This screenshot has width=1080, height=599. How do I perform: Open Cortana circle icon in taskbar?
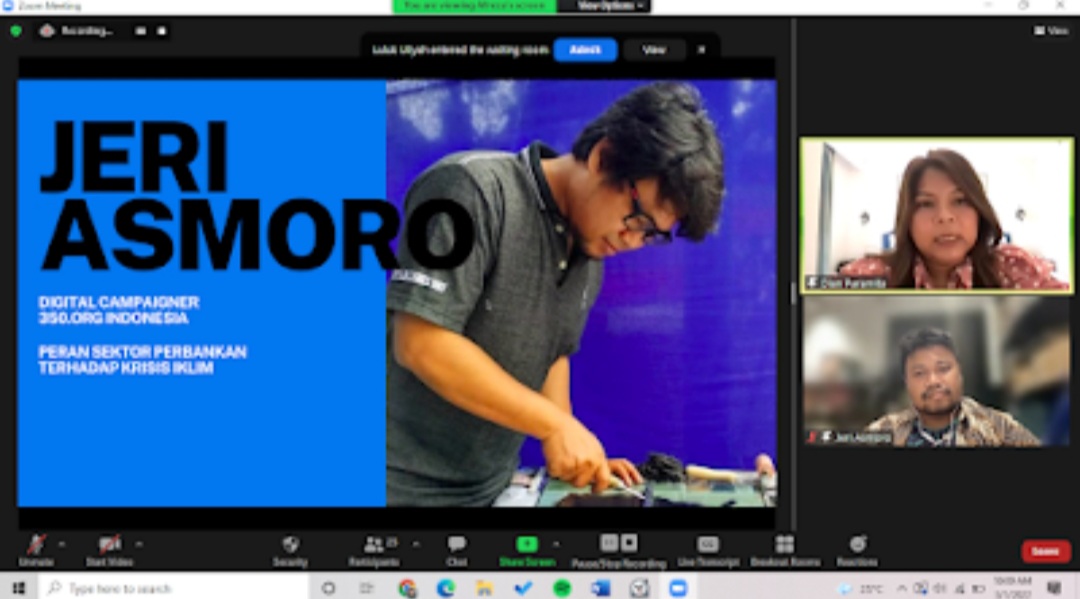pos(329,588)
